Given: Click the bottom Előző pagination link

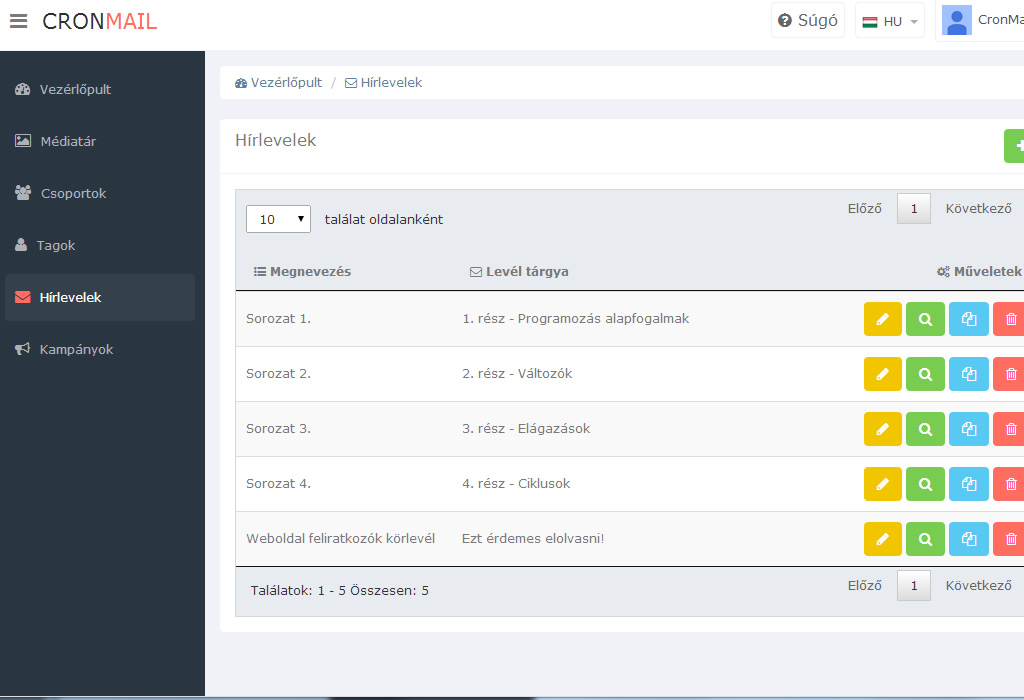Looking at the screenshot, I should point(864,585).
